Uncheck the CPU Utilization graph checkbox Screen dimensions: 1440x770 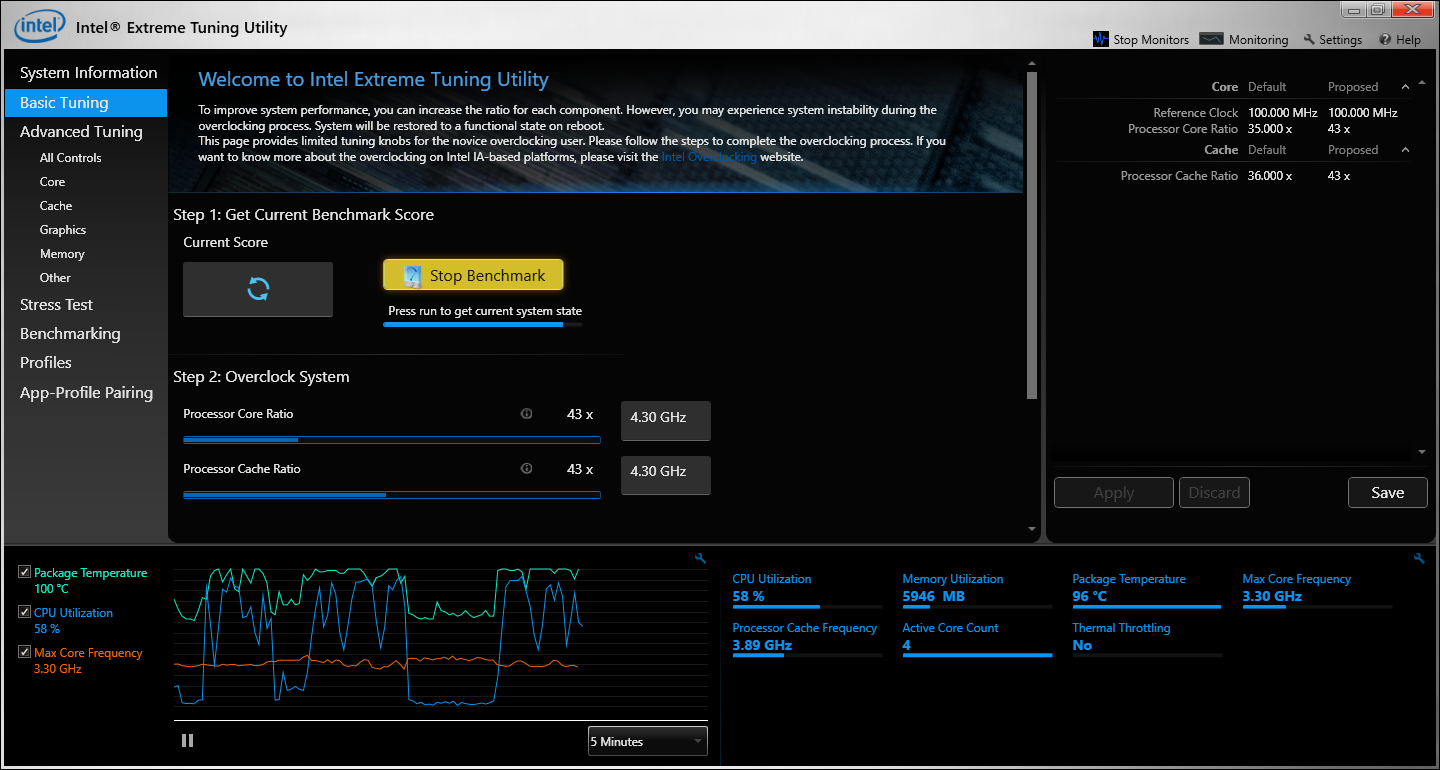(24, 612)
